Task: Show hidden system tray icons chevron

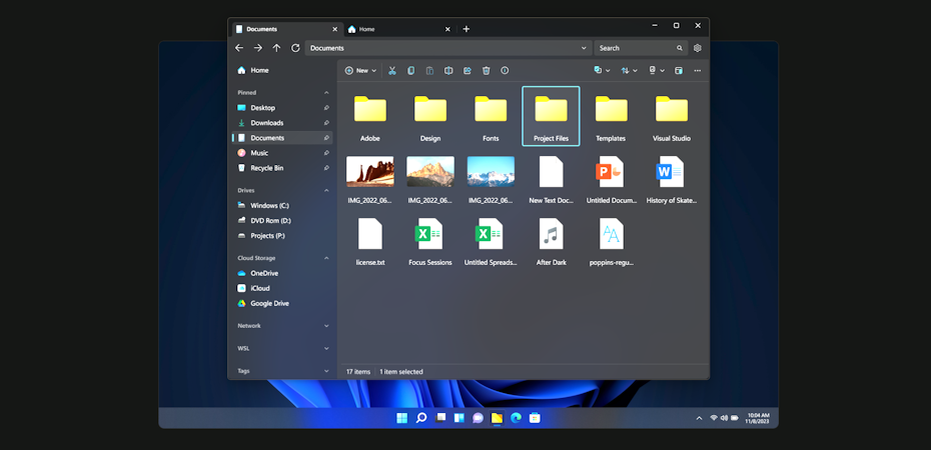Action: pos(699,418)
